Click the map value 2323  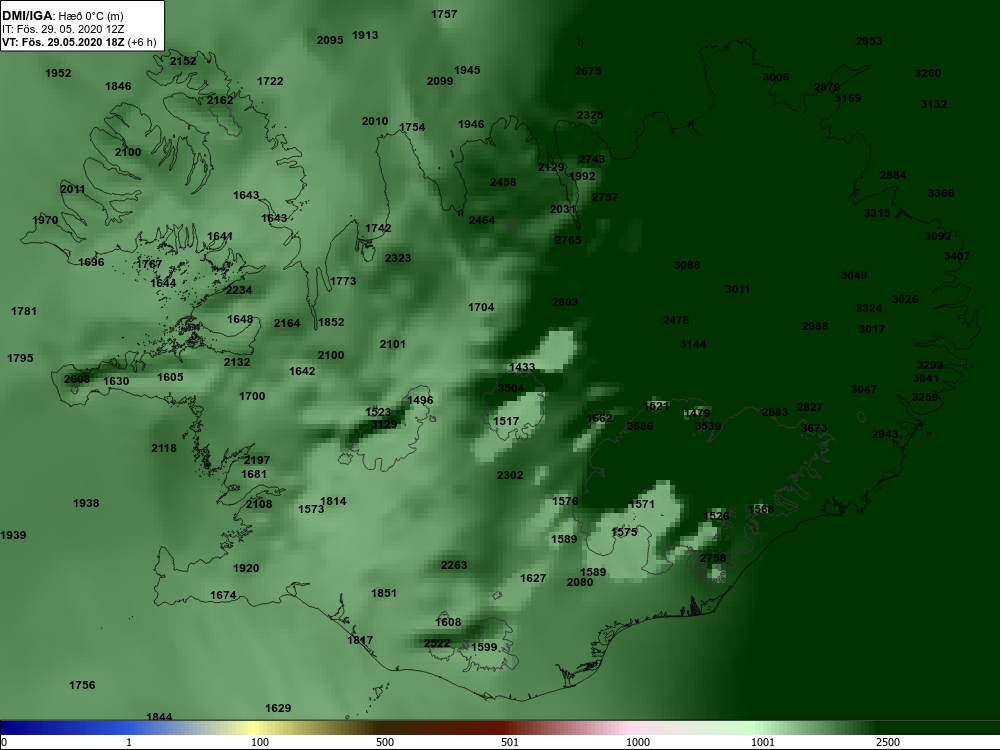pyautogui.click(x=397, y=258)
